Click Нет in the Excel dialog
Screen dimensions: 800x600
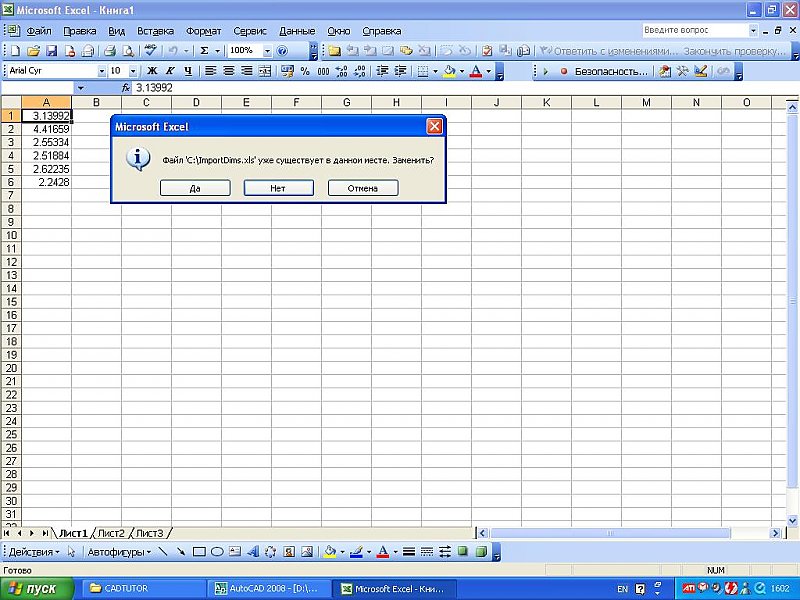[x=279, y=188]
